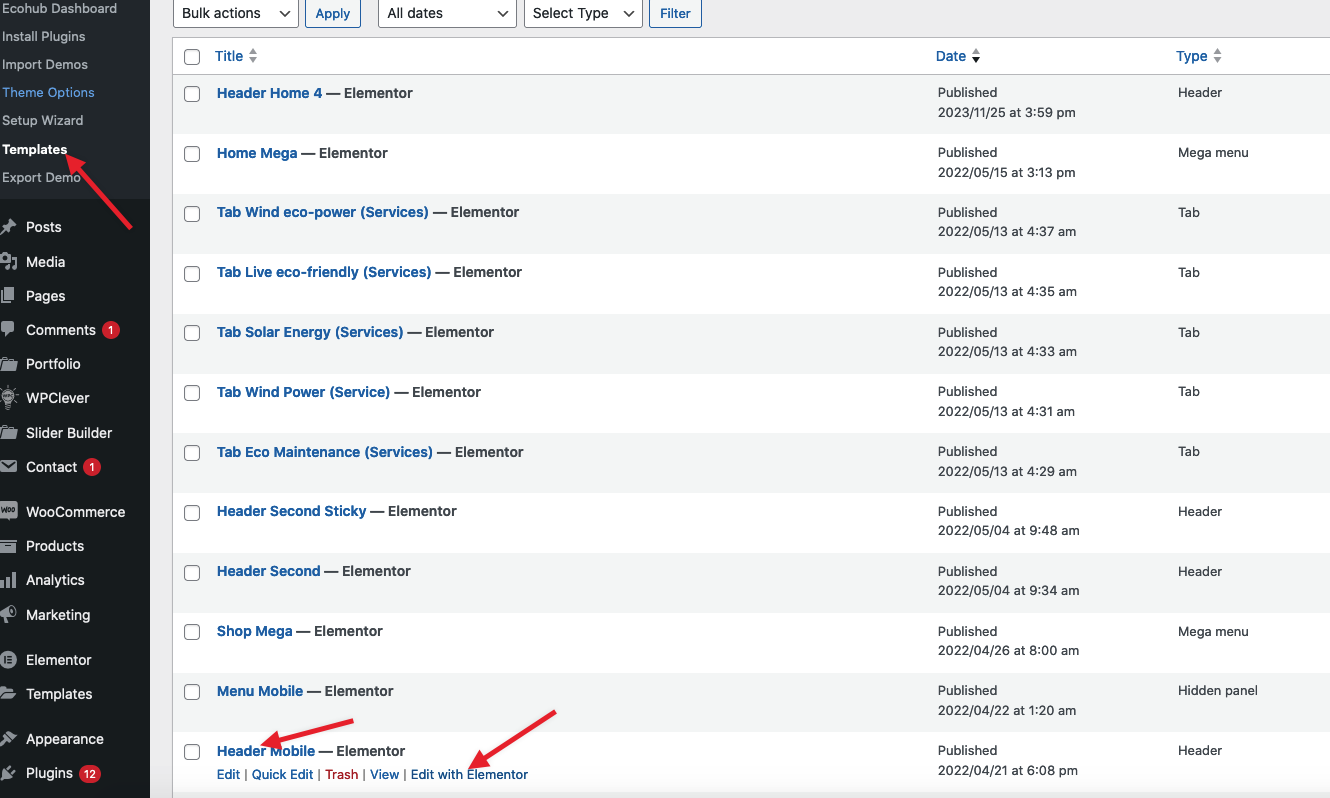Click the Trash link for Header Mobile
1330x798 pixels.
point(341,774)
